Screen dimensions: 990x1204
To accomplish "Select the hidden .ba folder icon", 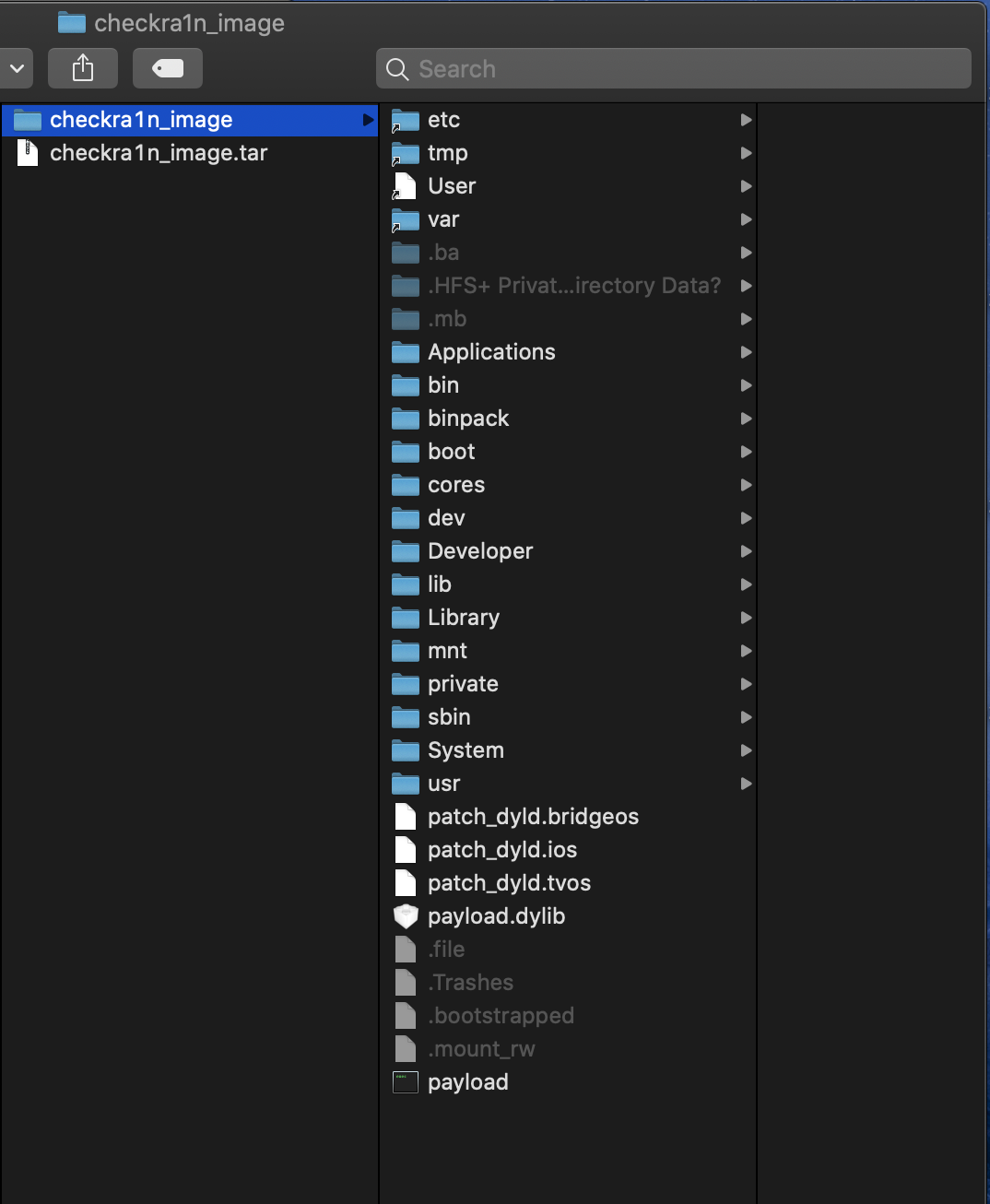I will click(406, 253).
